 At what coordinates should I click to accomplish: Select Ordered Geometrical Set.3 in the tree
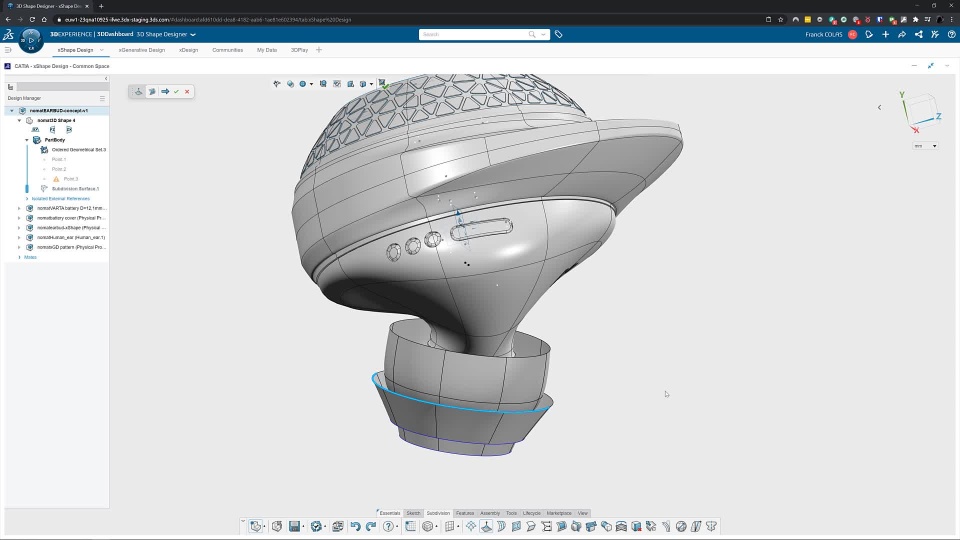(78, 149)
